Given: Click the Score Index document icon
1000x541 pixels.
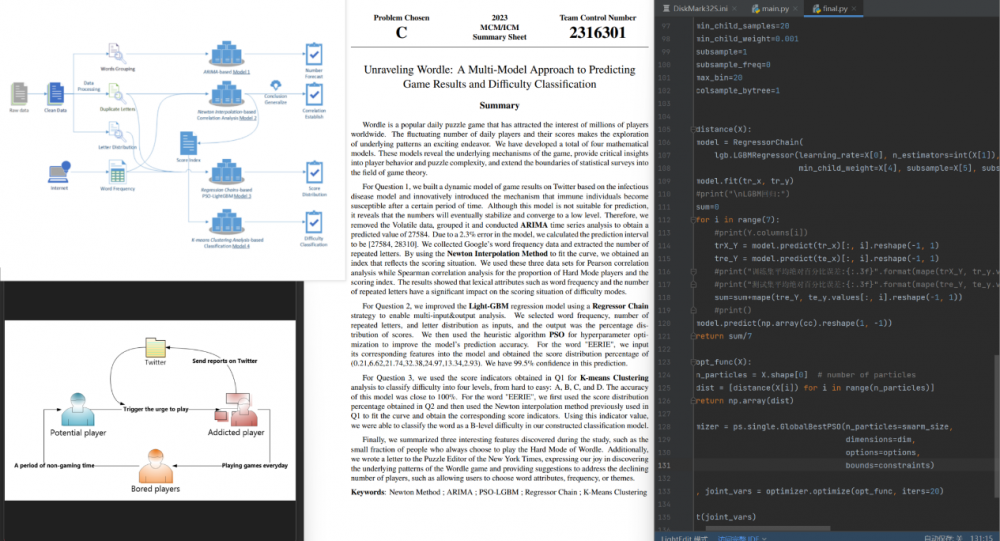Looking at the screenshot, I should coord(188,143).
